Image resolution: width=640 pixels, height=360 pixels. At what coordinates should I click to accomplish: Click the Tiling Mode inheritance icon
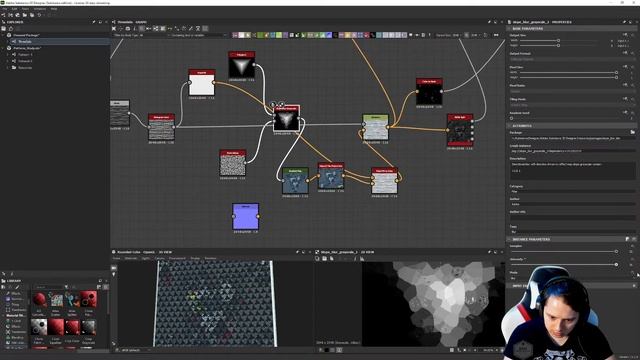pyautogui.click(x=625, y=99)
